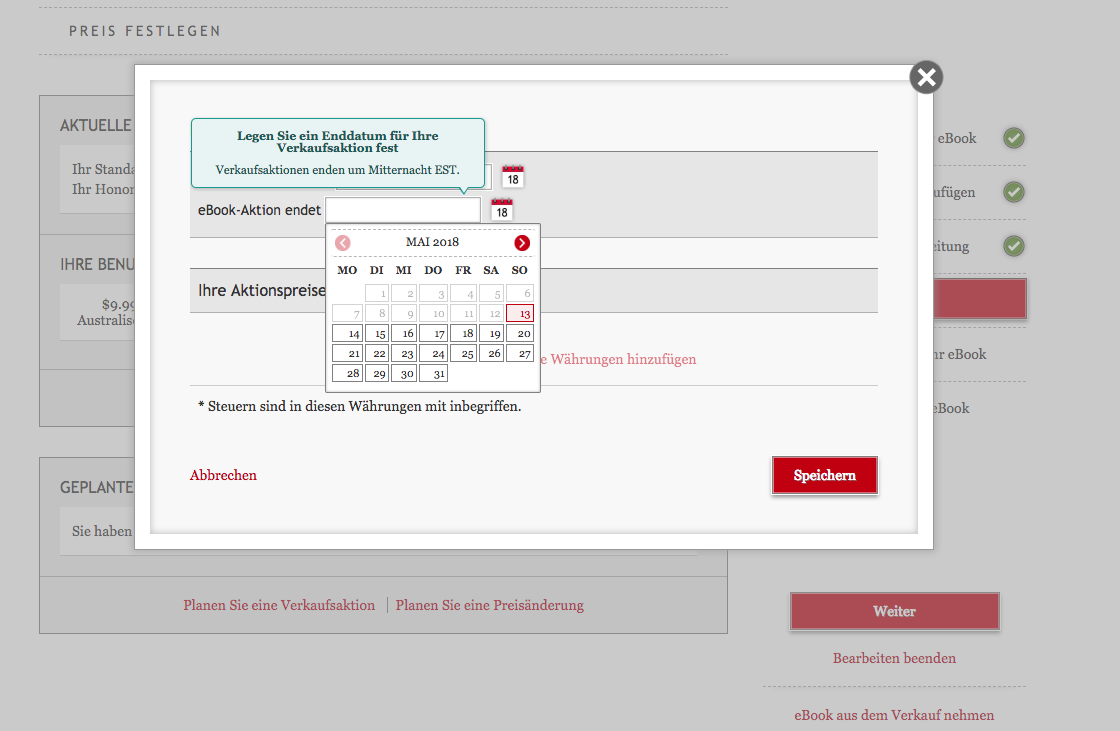1120x731 pixels.
Task: Click the Weiter button
Action: [x=894, y=611]
